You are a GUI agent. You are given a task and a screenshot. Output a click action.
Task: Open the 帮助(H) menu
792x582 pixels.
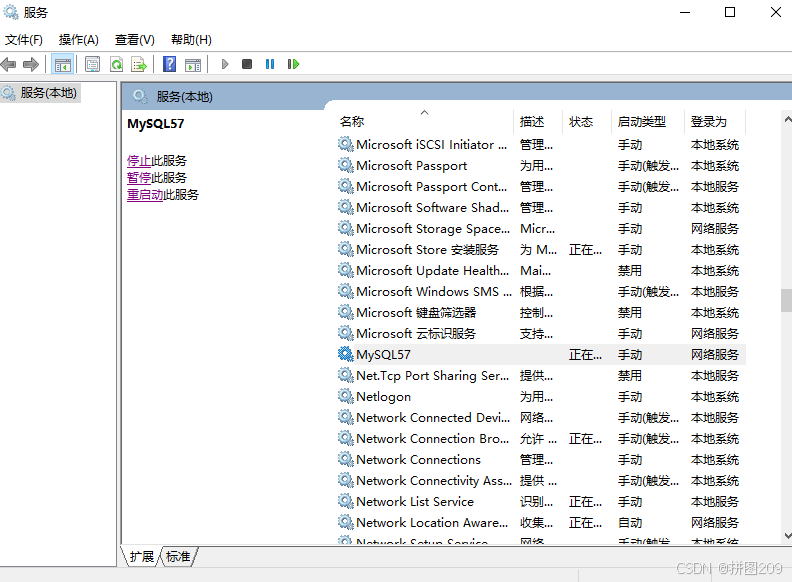[191, 39]
